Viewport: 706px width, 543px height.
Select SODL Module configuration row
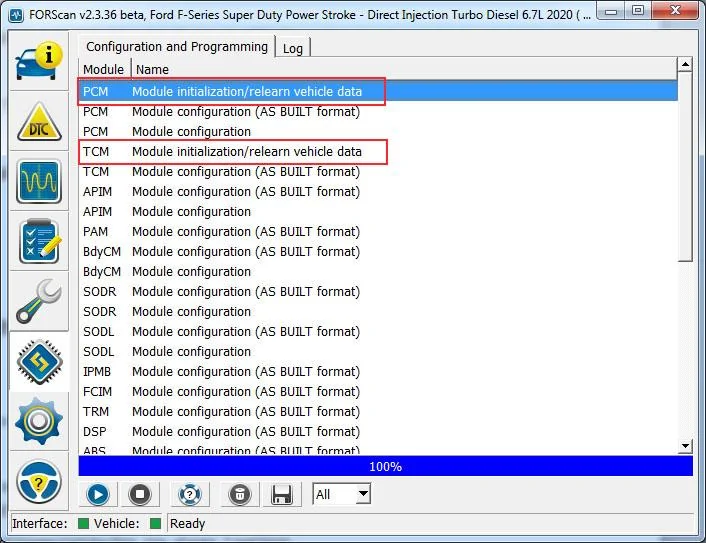(x=378, y=352)
